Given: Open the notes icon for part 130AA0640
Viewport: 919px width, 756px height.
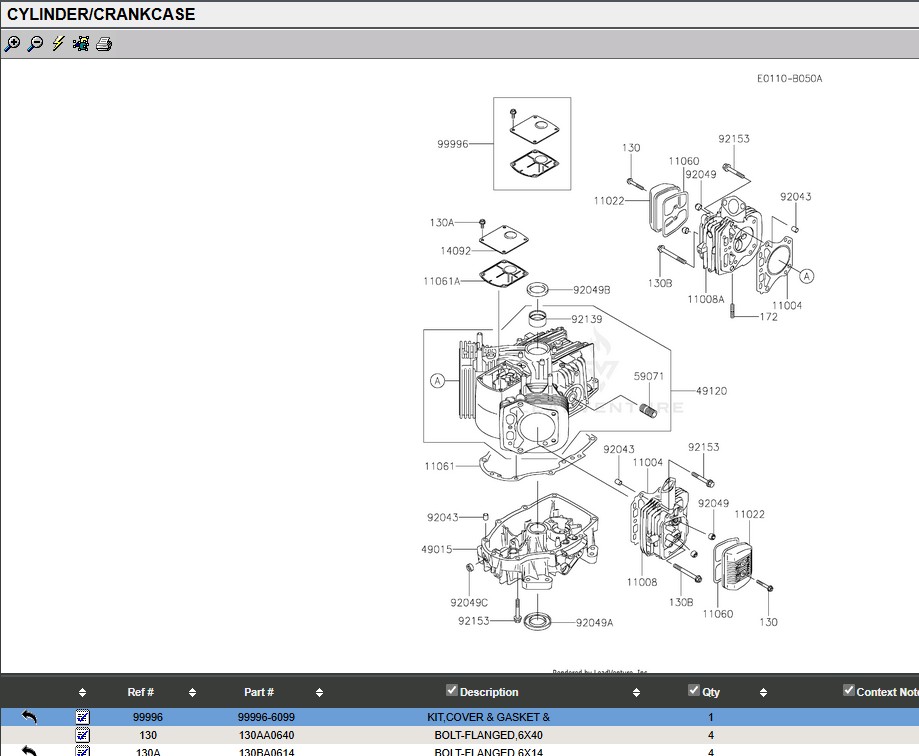Looking at the screenshot, I should tap(83, 735).
